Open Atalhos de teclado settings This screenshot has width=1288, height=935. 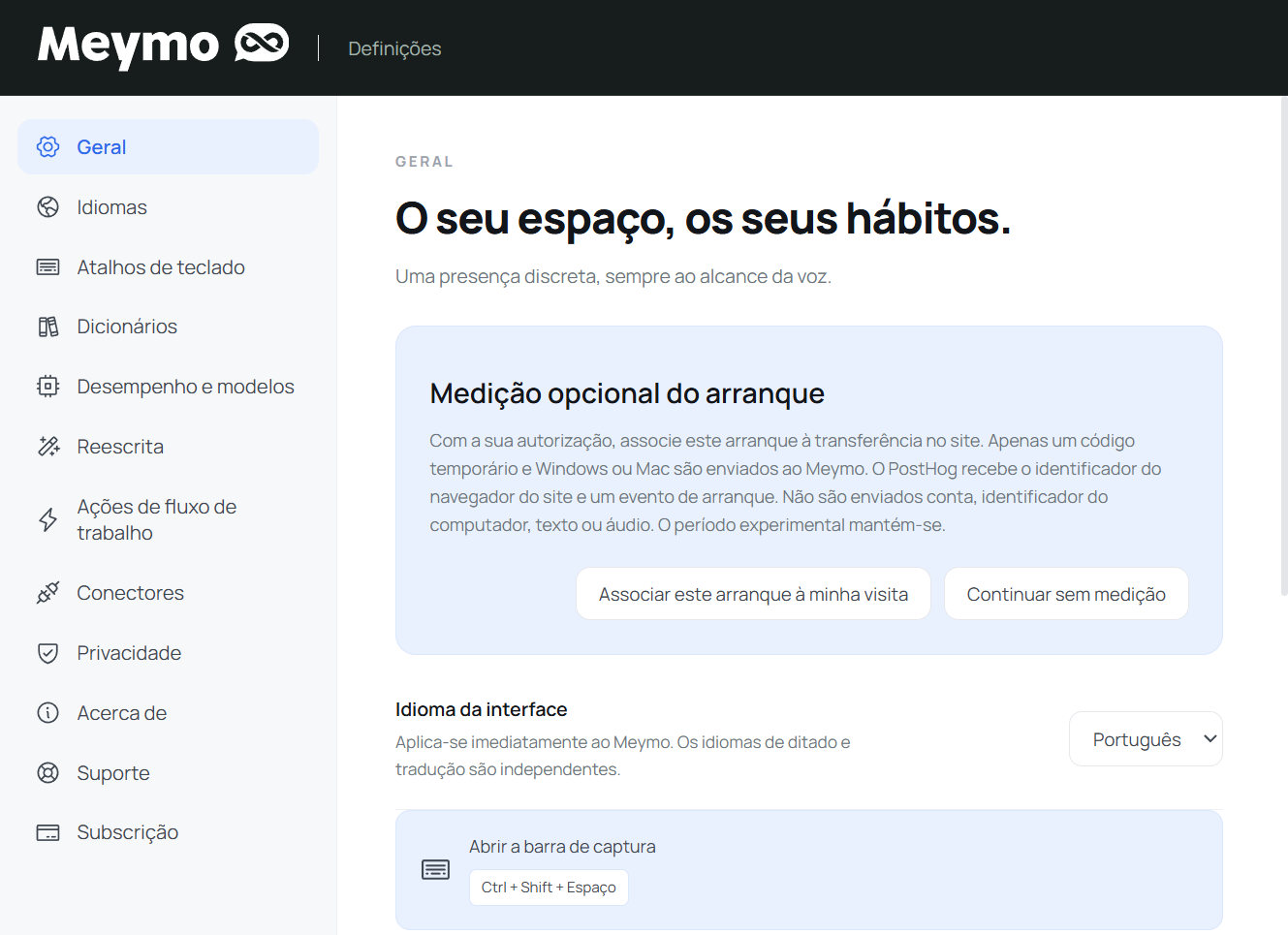[168, 267]
